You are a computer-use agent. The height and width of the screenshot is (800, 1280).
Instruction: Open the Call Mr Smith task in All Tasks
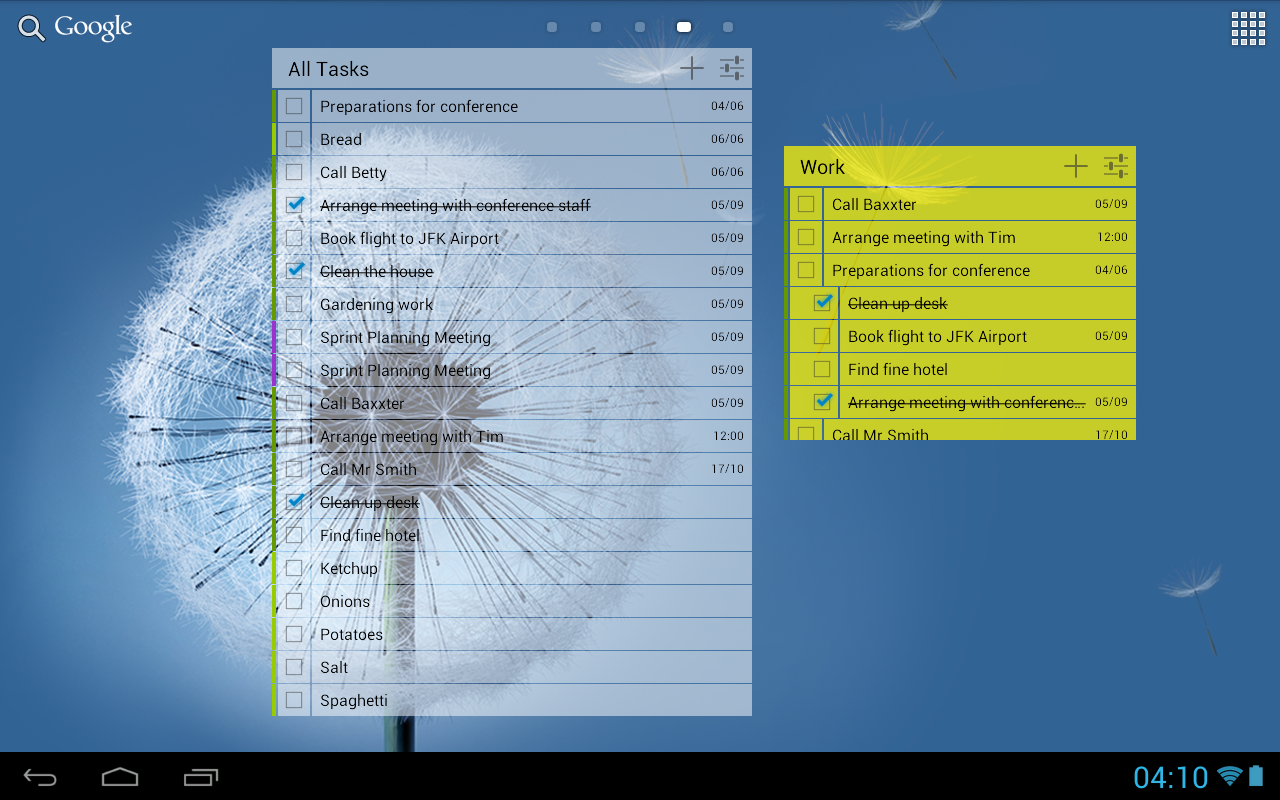[x=368, y=469]
